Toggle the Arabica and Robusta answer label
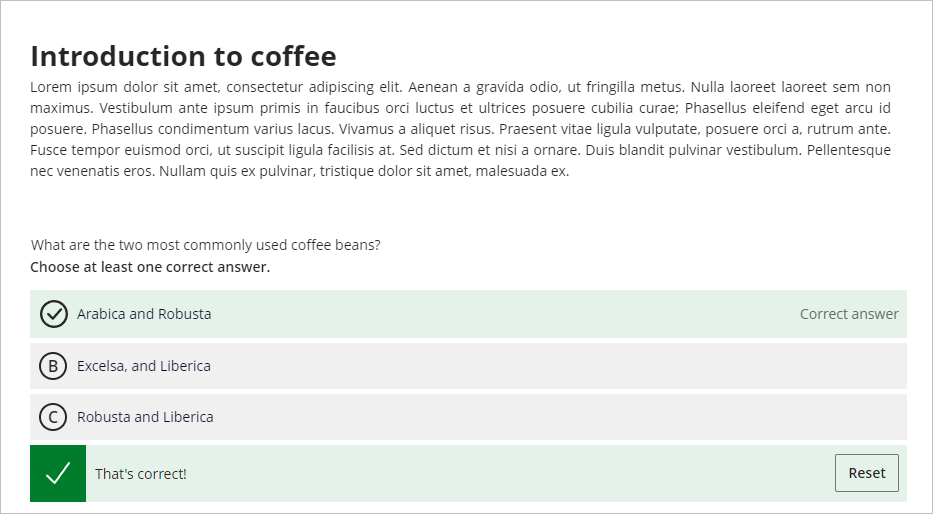Viewport: 933px width, 514px height. pos(144,314)
